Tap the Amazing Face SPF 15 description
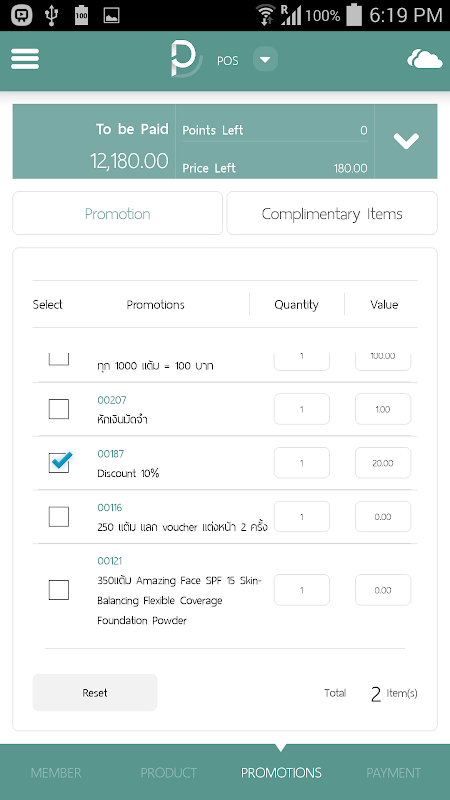450x800 pixels. 179,601
